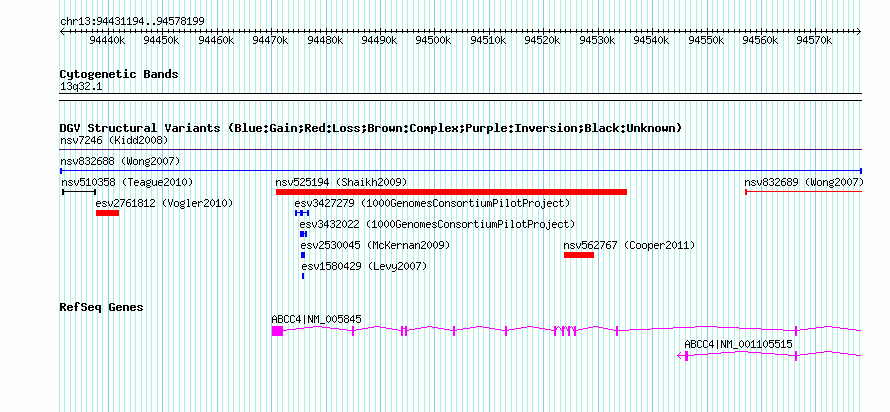
Task: Select the esv3432022 blue variant glyph
Action: pos(304,234)
